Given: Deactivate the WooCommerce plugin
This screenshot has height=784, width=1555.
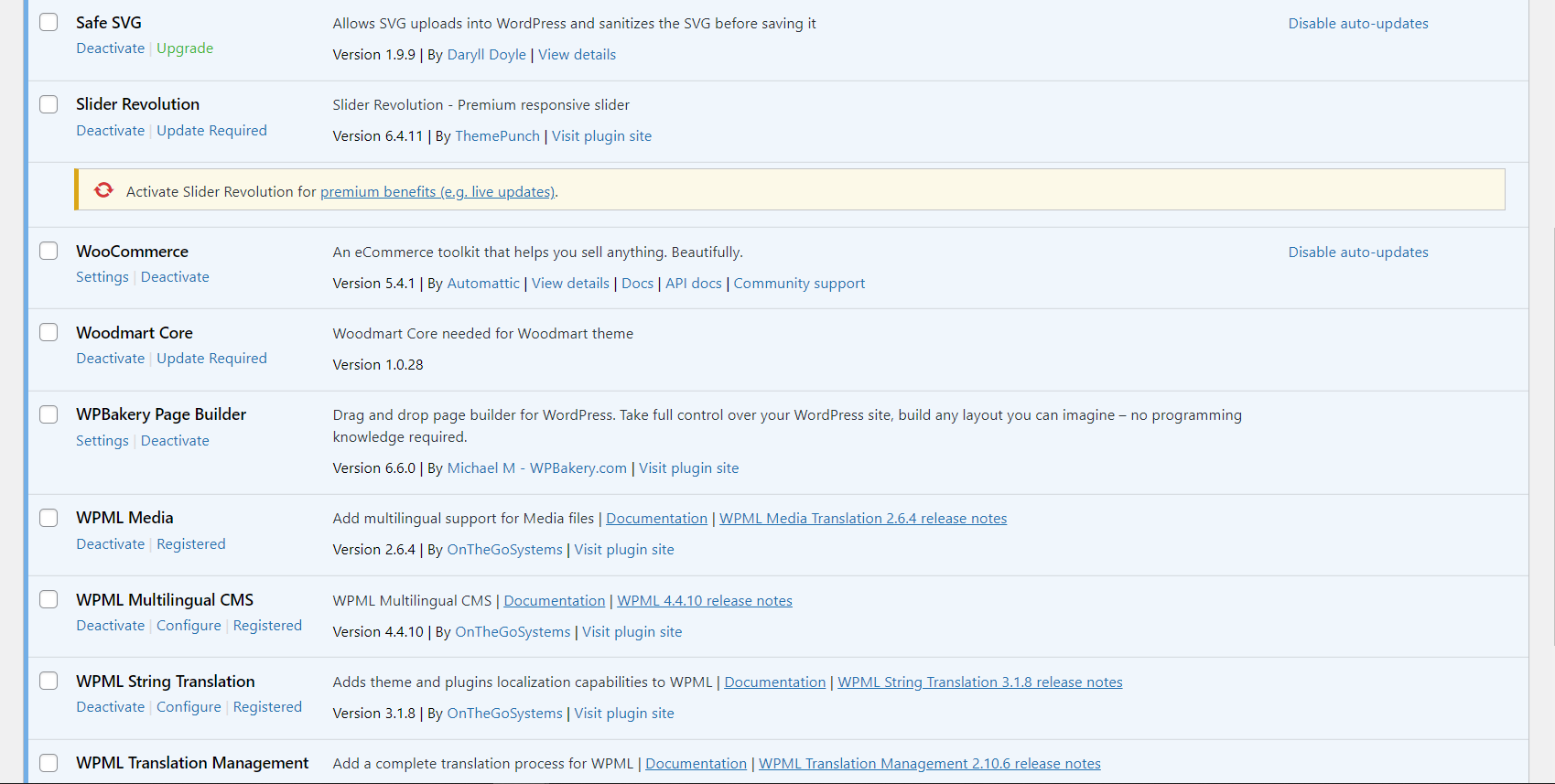Looking at the screenshot, I should 175,277.
